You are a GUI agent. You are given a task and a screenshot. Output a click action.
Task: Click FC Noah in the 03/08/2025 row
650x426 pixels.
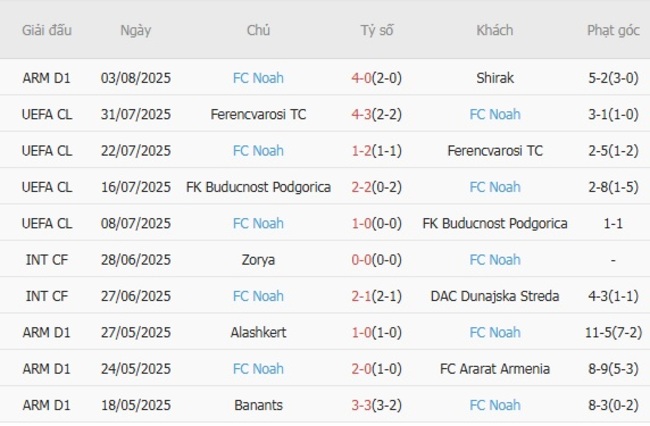pos(258,78)
